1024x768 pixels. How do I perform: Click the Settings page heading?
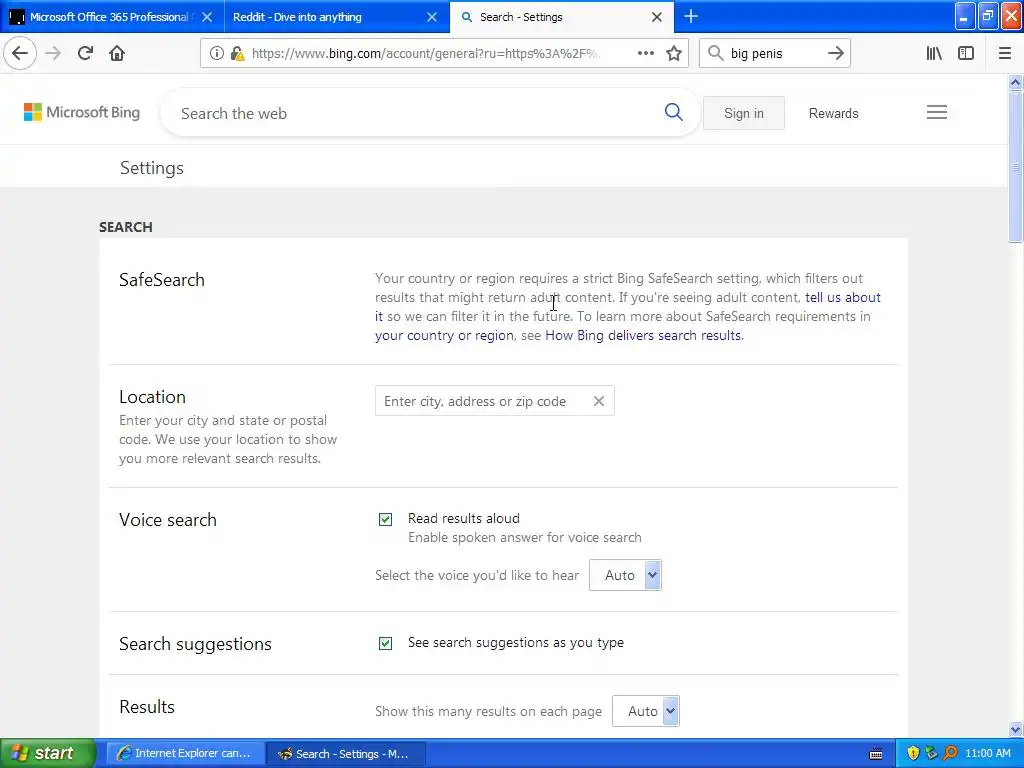[x=152, y=168]
